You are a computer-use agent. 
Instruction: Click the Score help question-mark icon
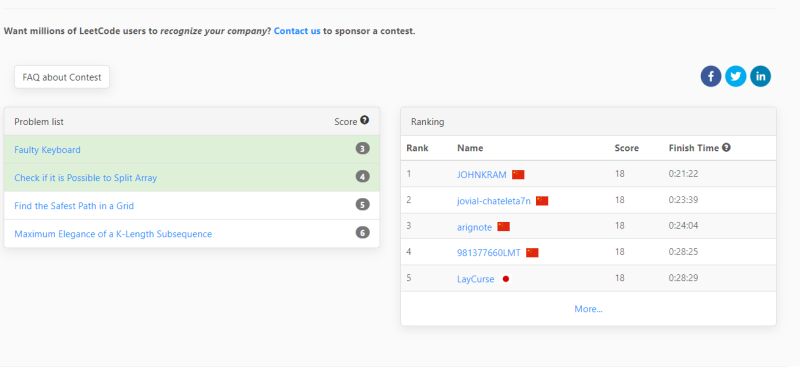364,120
